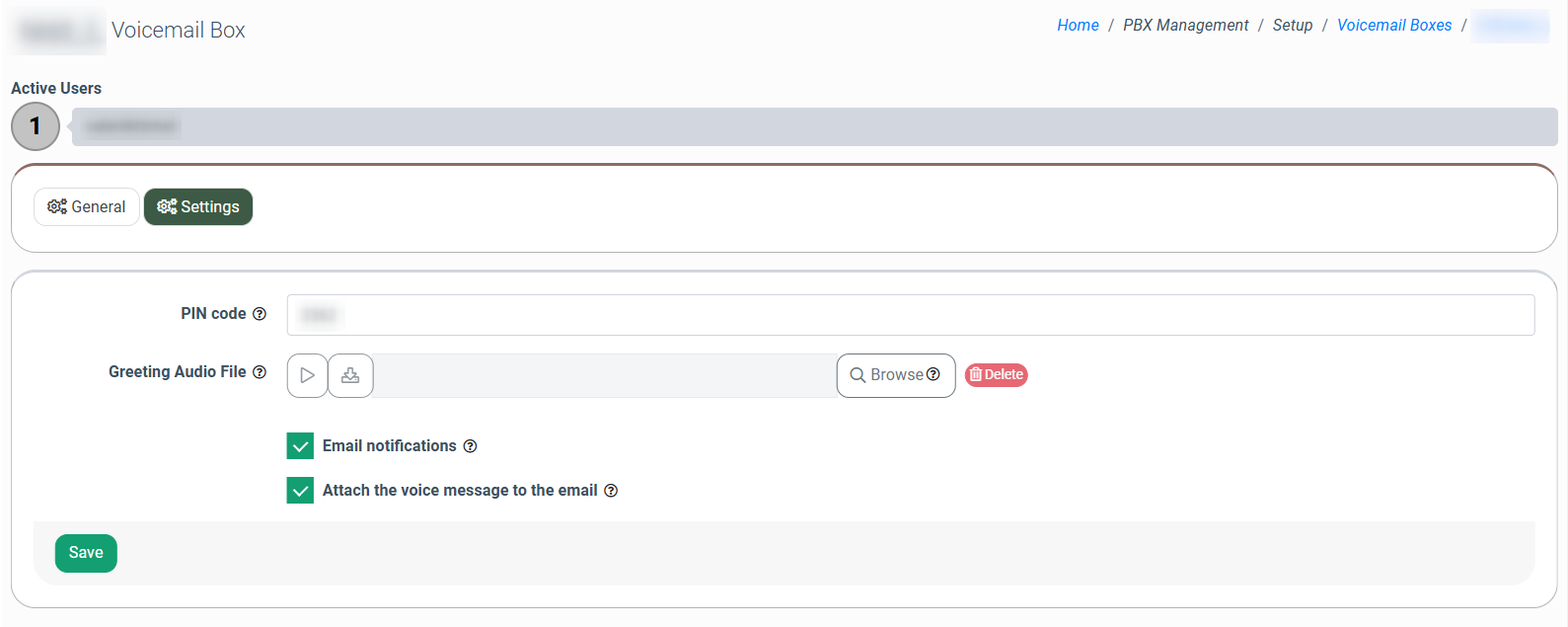Image resolution: width=1568 pixels, height=627 pixels.
Task: Delete the greeting audio file
Action: pos(996,375)
